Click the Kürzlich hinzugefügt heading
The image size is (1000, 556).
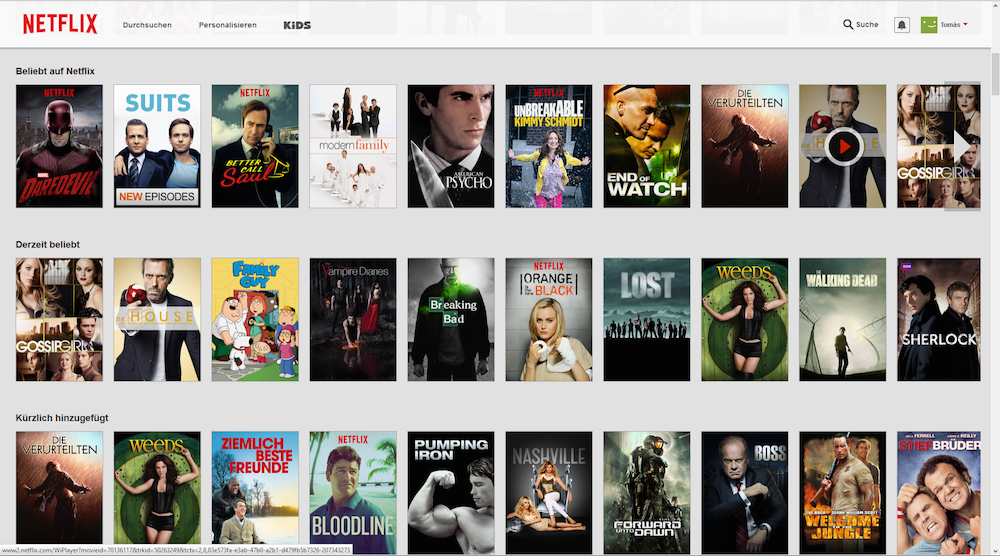(x=62, y=418)
